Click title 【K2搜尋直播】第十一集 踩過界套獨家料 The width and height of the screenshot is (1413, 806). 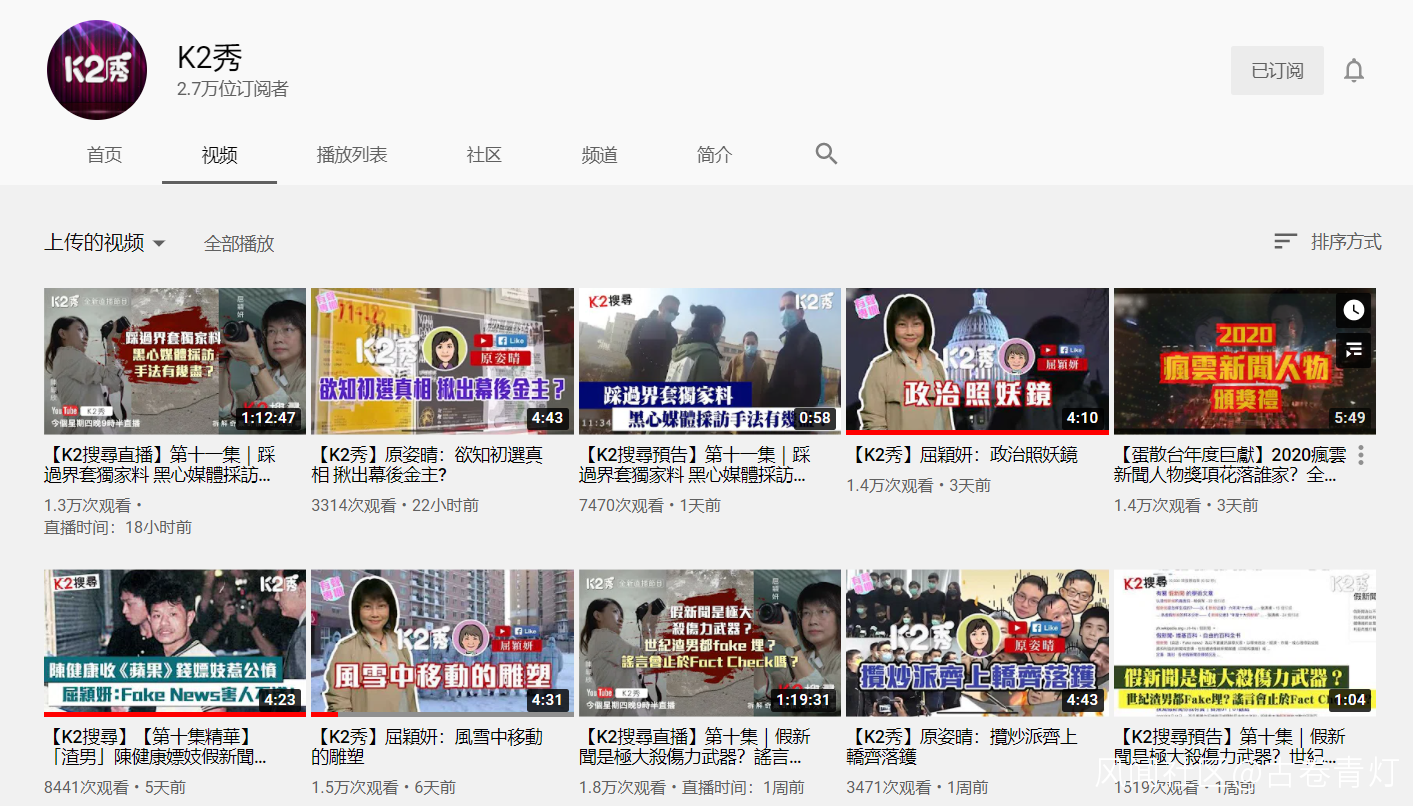[x=160, y=465]
